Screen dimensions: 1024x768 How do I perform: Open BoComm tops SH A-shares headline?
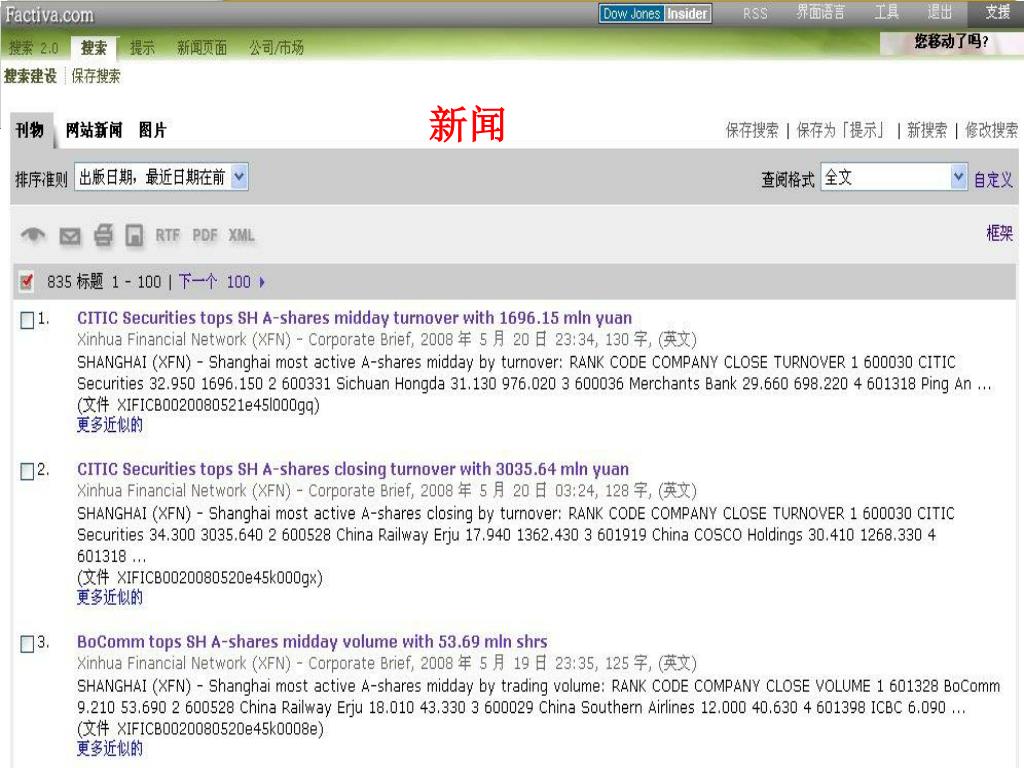pos(312,642)
